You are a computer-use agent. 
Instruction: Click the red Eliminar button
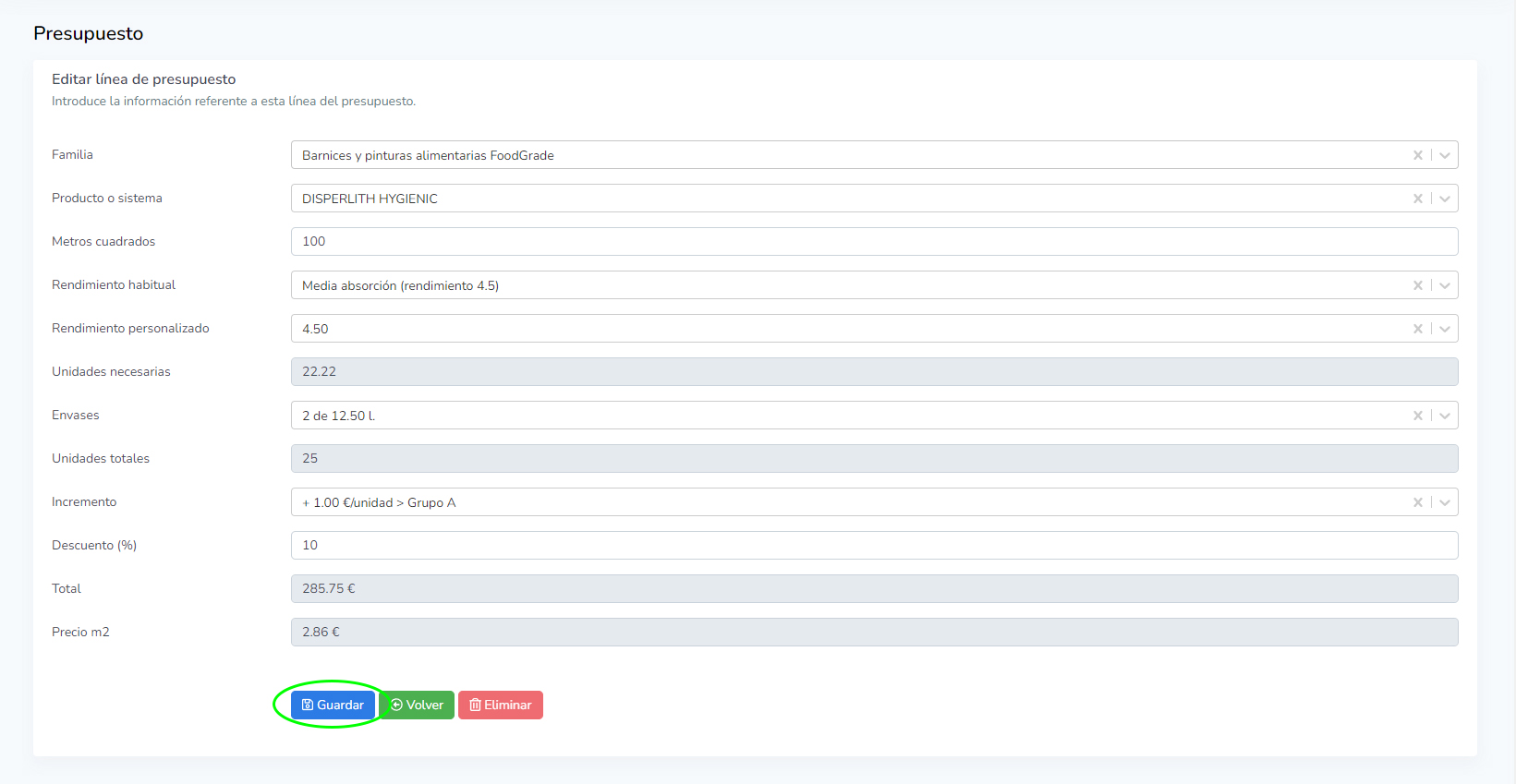click(x=501, y=705)
